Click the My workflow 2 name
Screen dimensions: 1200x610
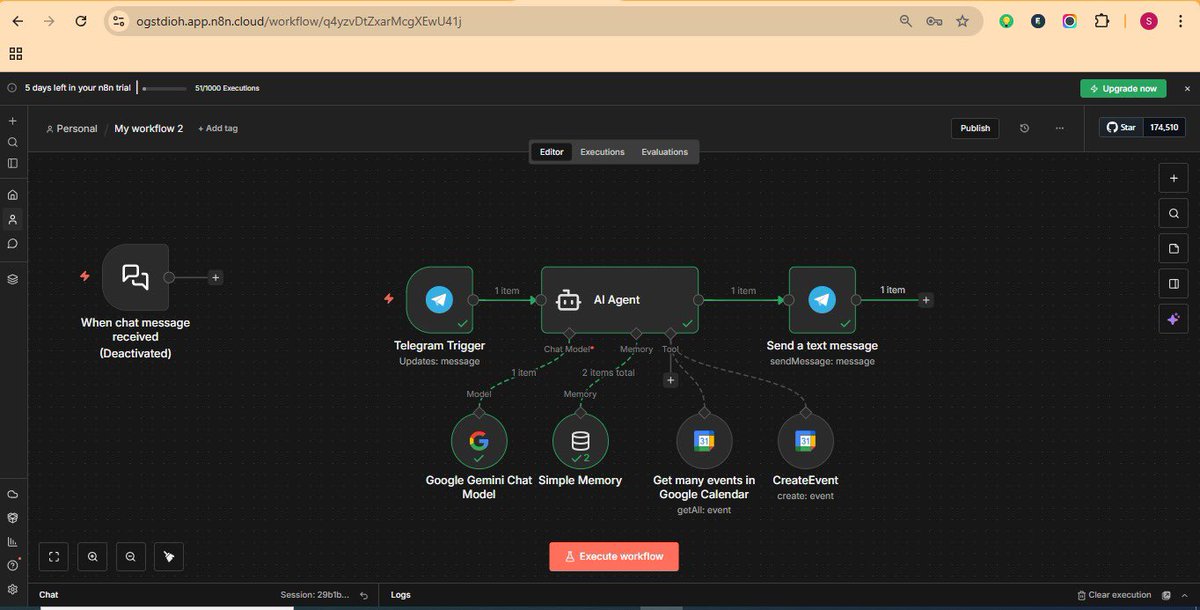pyautogui.click(x=149, y=128)
